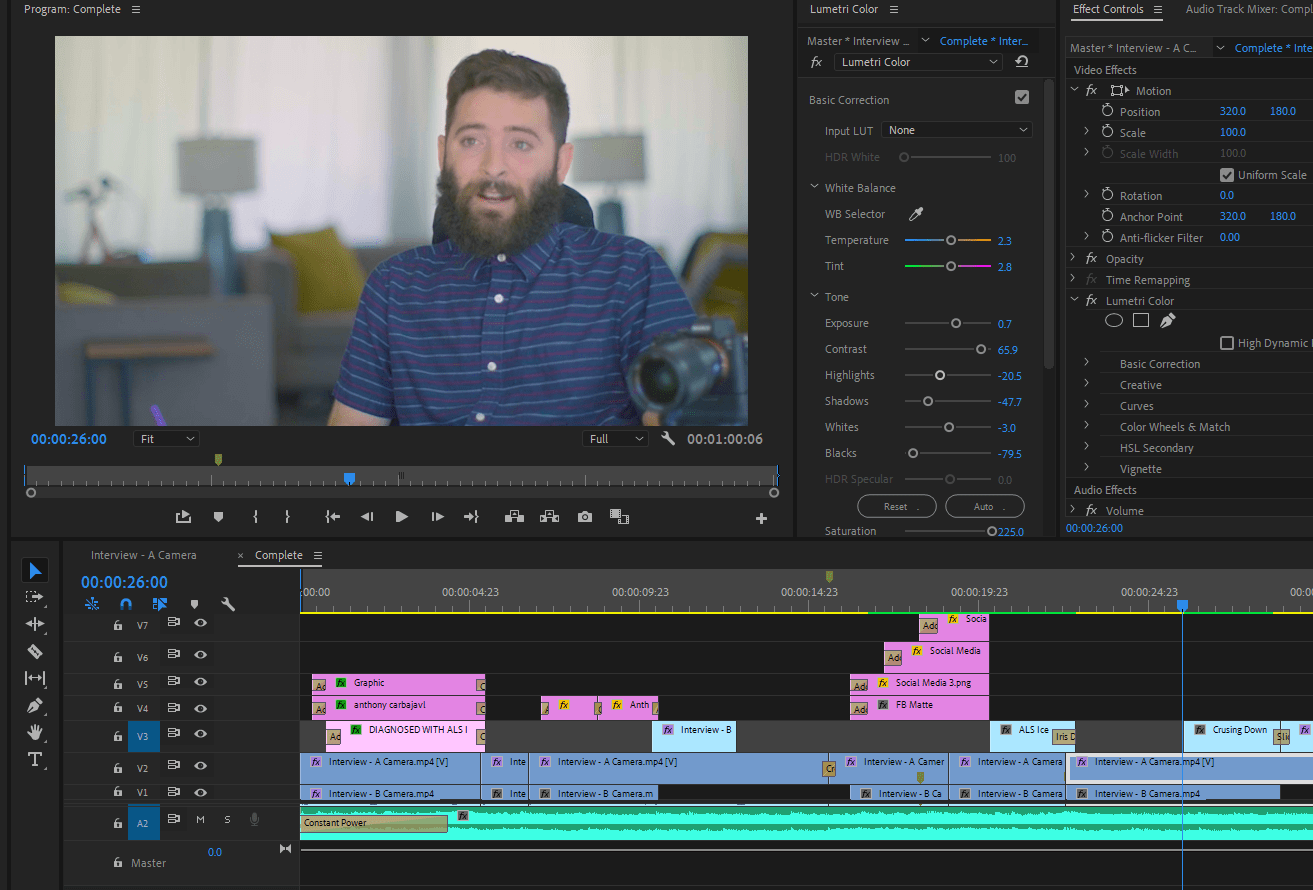Select the Type tool
The width and height of the screenshot is (1313, 890).
35,759
